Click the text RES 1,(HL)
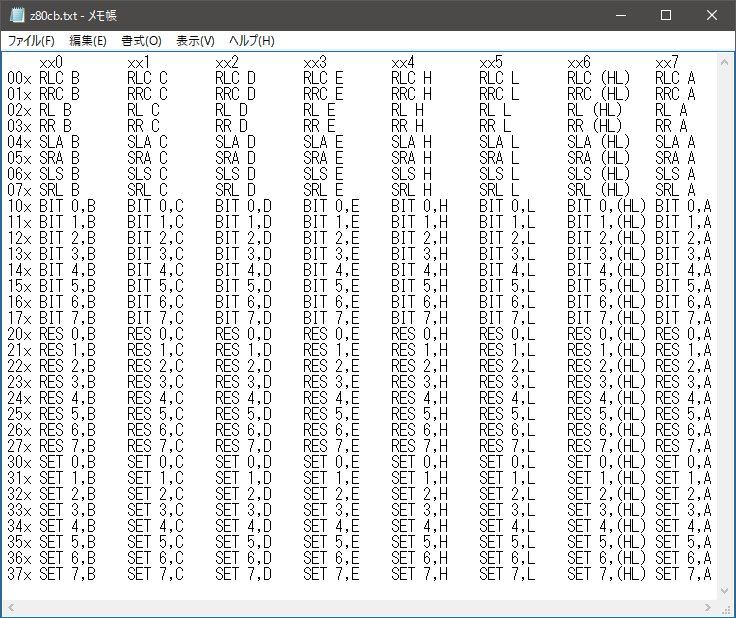 tap(606, 350)
